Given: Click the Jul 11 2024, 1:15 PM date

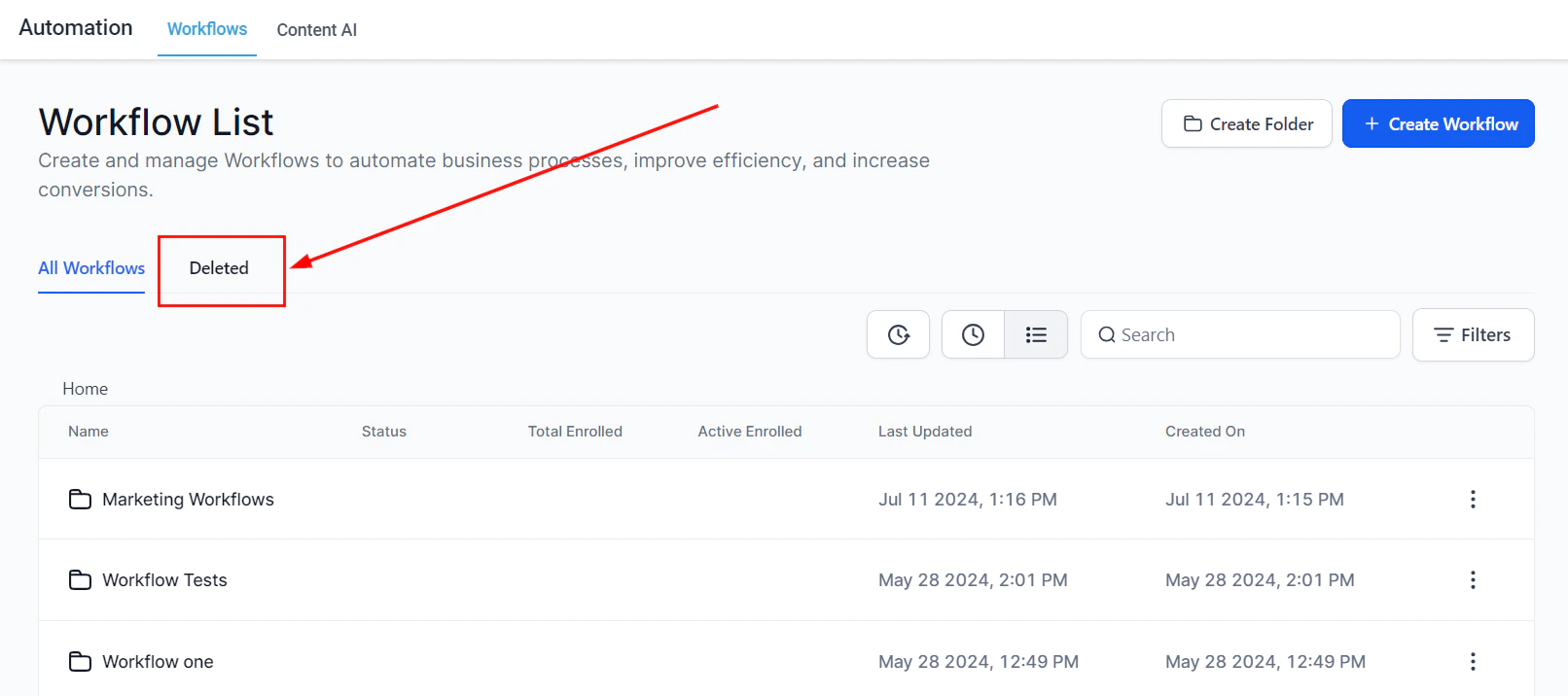Looking at the screenshot, I should (1255, 499).
